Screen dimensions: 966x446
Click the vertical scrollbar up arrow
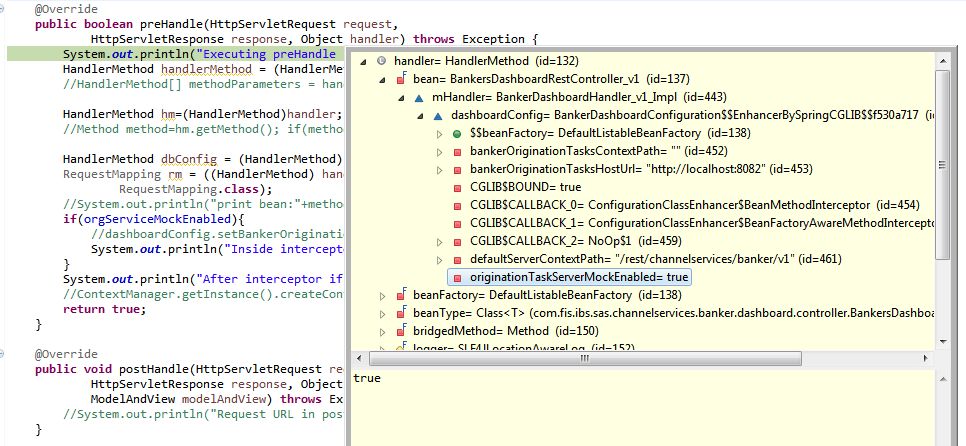point(942,61)
